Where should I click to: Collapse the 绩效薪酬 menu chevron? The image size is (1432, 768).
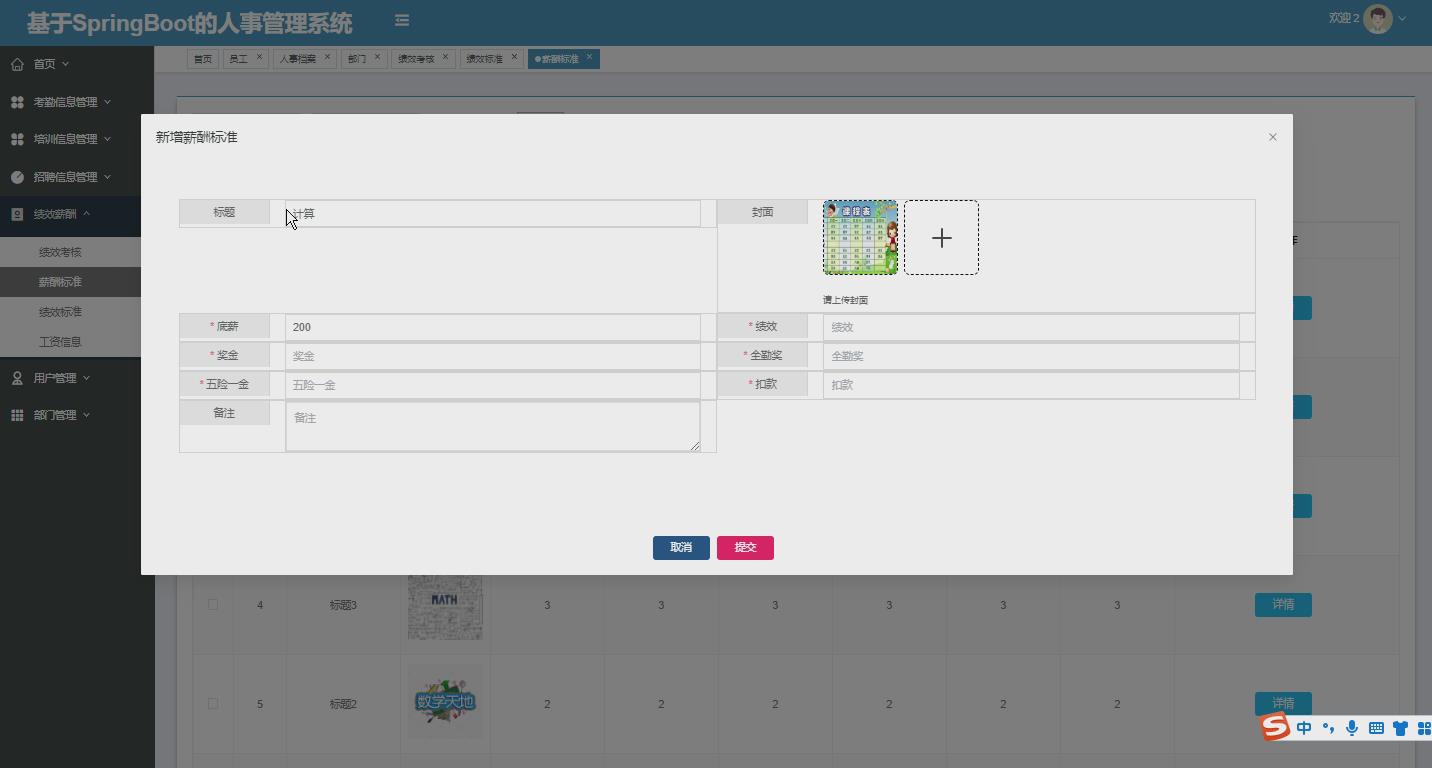coord(86,214)
